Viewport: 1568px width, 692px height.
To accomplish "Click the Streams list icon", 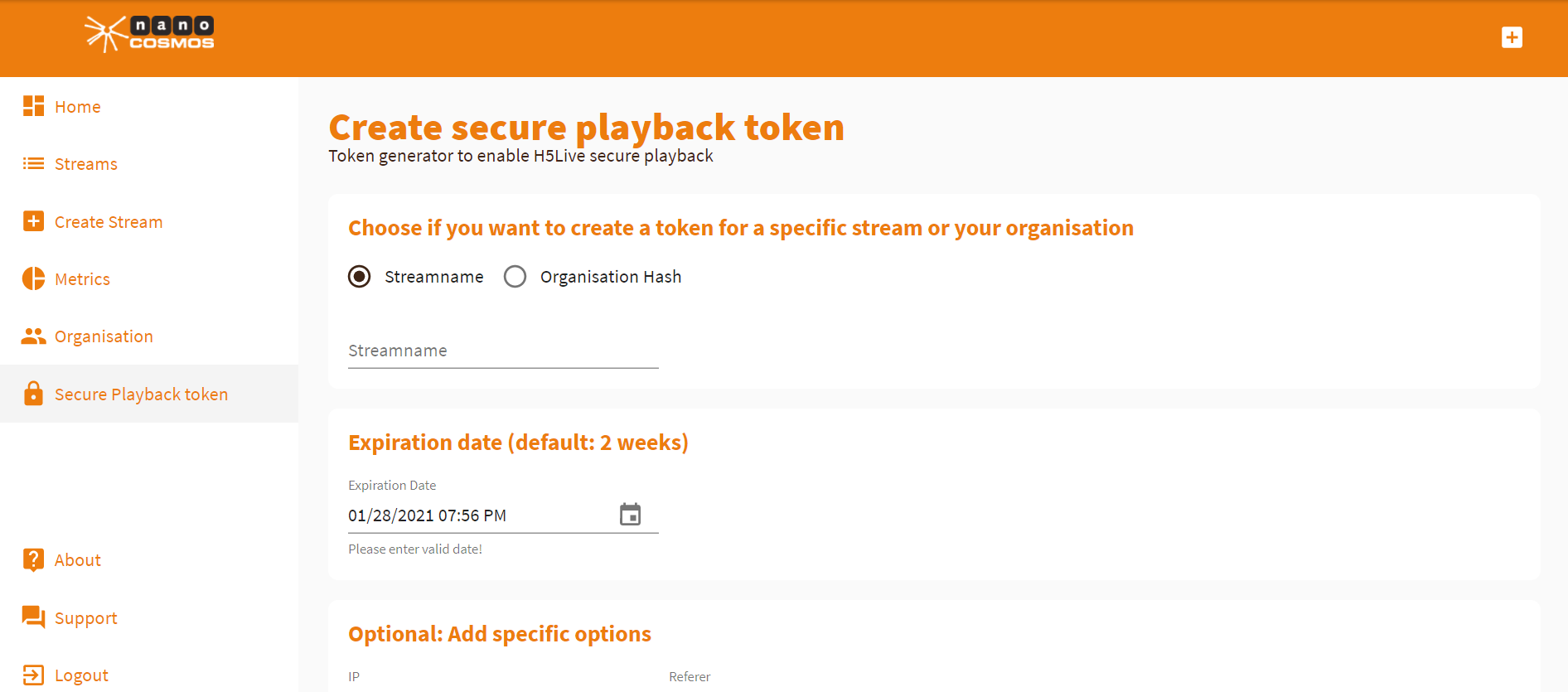I will 33,163.
